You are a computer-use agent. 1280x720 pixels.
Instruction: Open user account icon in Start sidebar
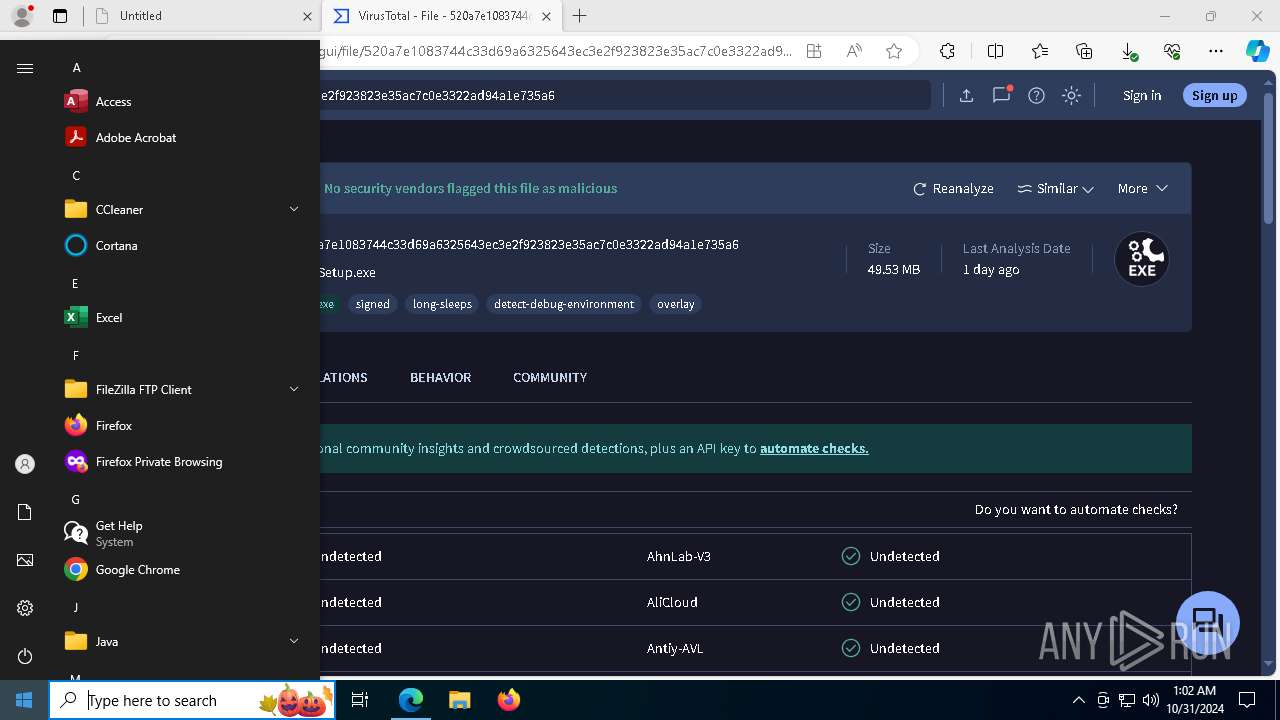(x=25, y=464)
